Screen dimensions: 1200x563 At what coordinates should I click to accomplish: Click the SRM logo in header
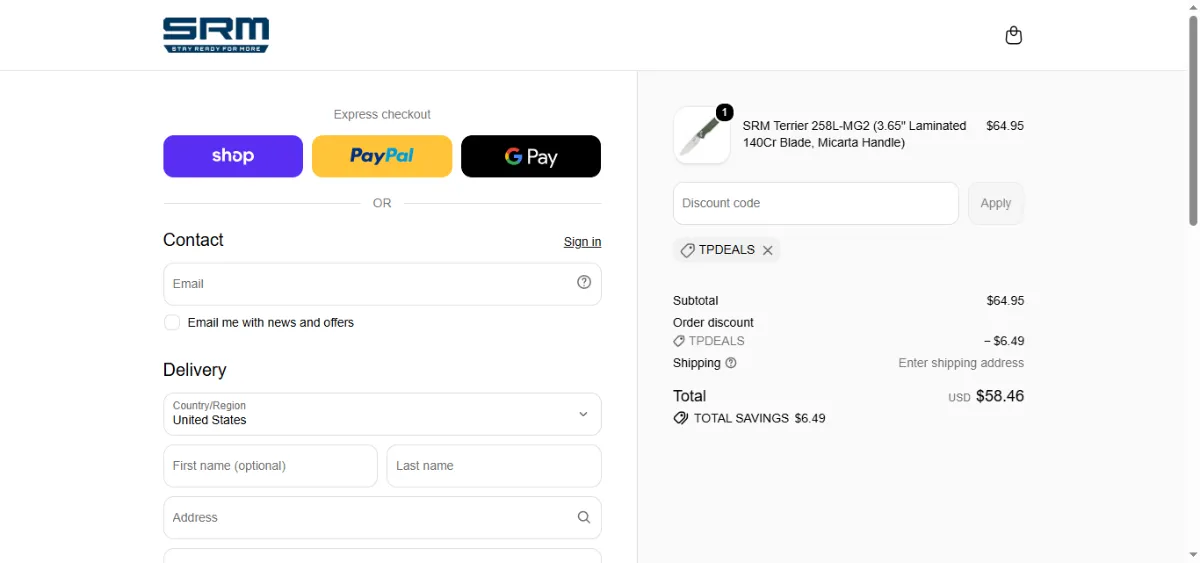coord(216,35)
